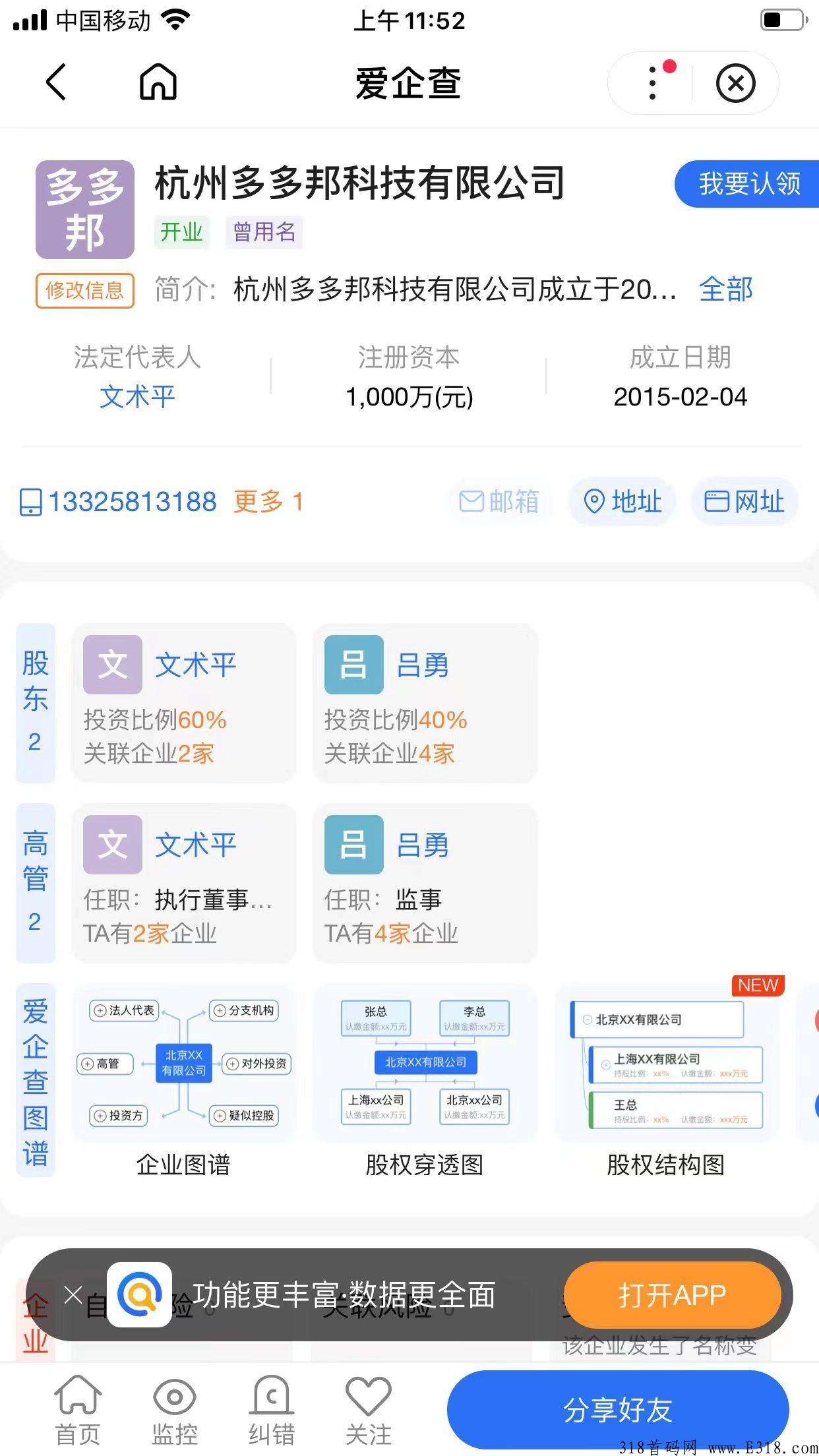Go to home via house icon in header

click(158, 82)
